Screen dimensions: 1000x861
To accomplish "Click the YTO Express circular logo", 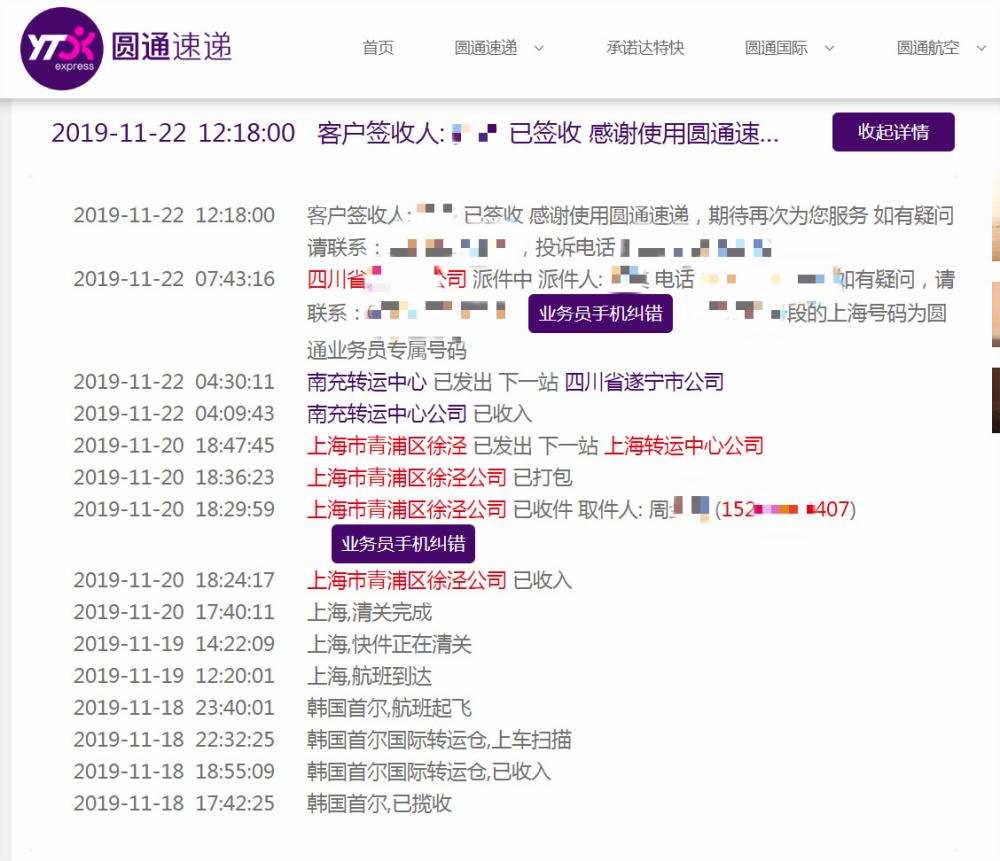I will 60,47.
